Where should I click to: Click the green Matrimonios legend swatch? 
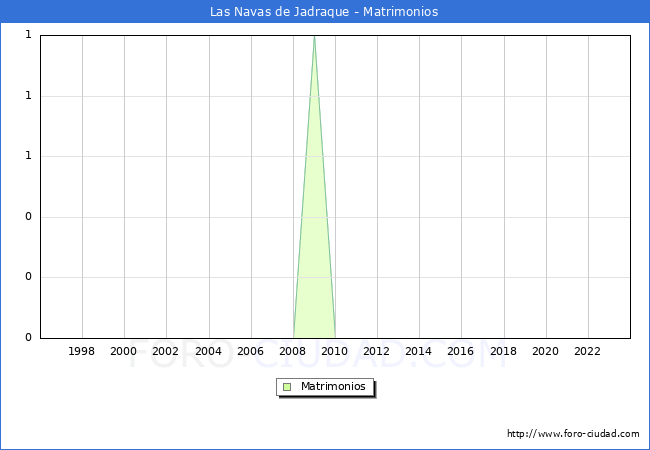[x=287, y=387]
